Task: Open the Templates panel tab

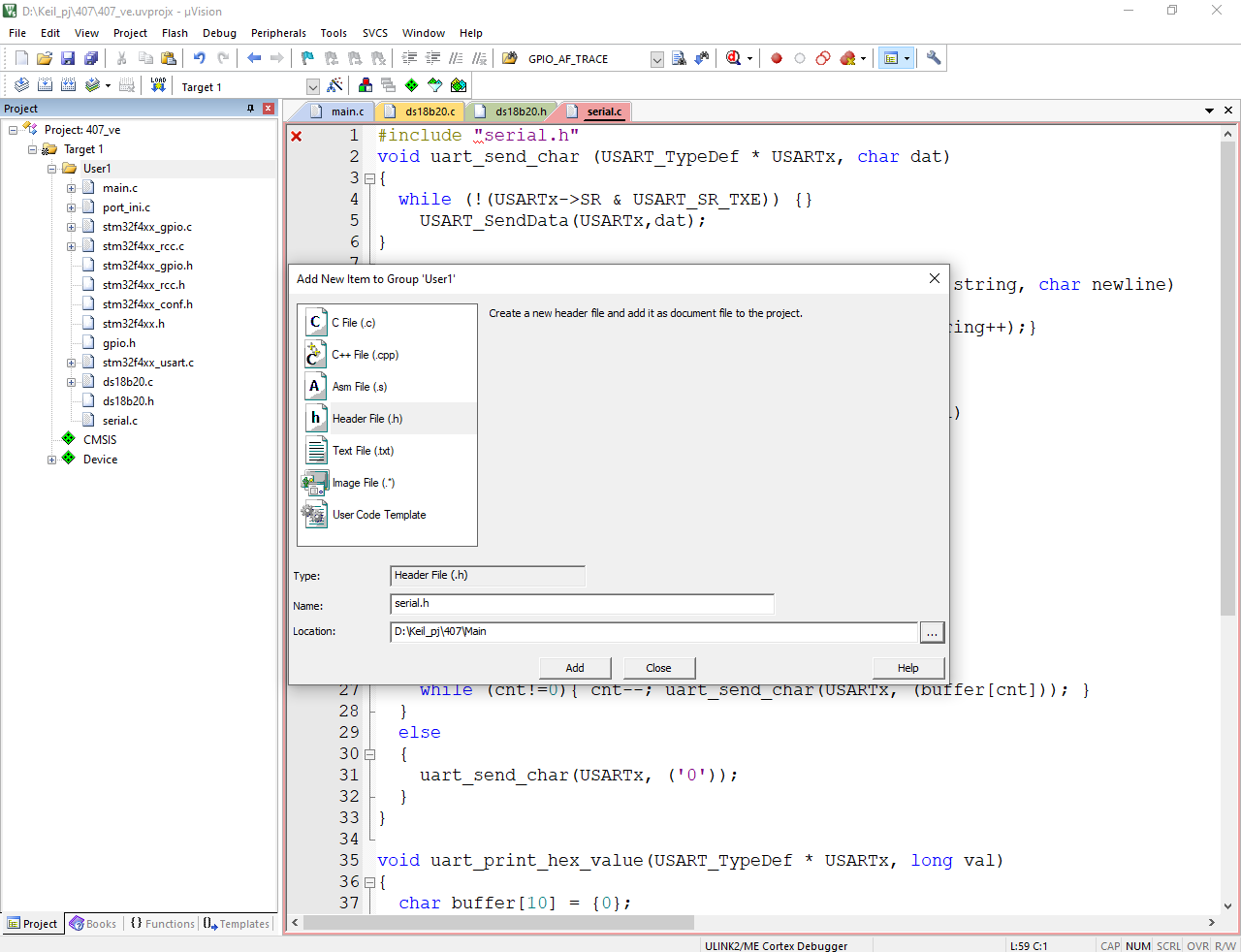Action: [x=237, y=924]
